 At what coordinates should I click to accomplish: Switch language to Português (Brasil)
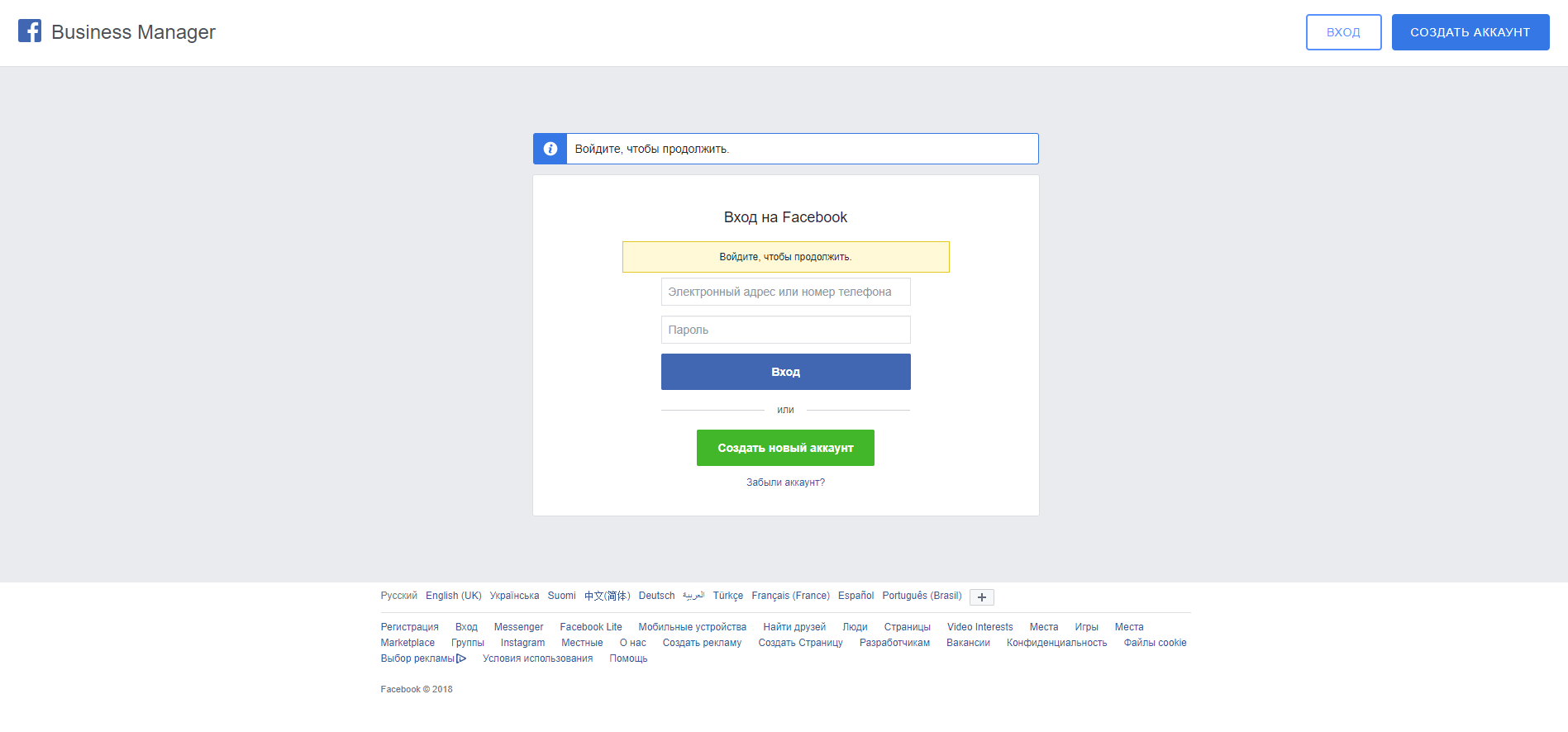[922, 596]
